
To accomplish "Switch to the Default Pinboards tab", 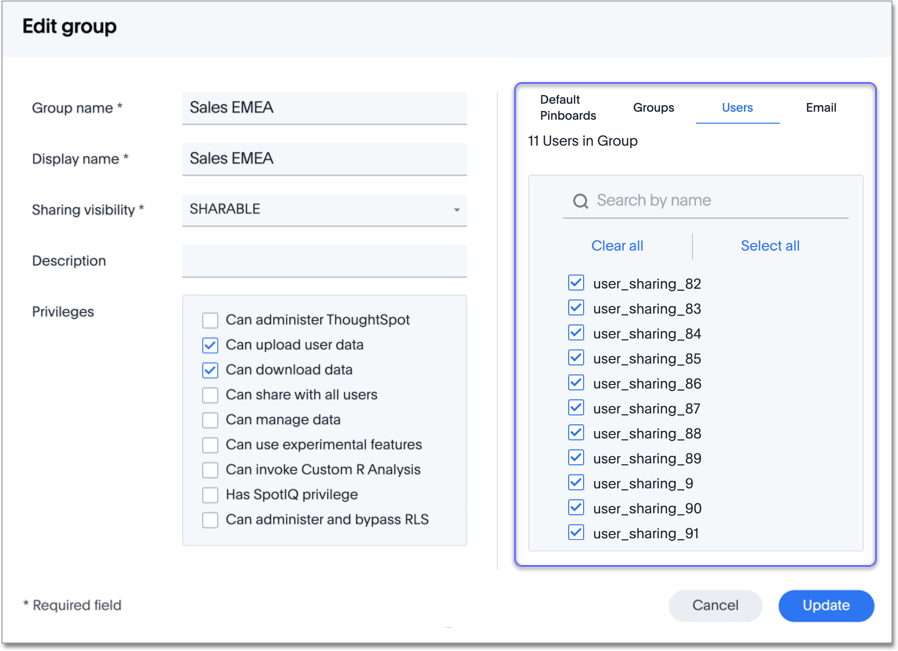I will (568, 108).
